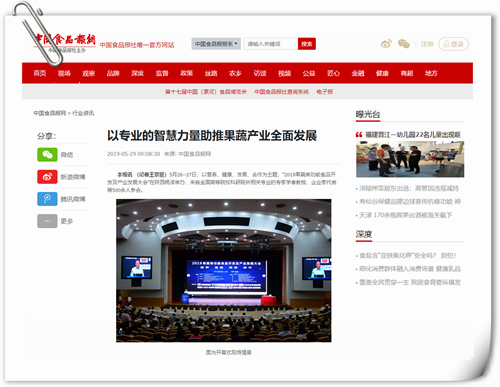Expand the search scope dropdown
Viewport: 500px width, 387px height.
tap(216, 44)
